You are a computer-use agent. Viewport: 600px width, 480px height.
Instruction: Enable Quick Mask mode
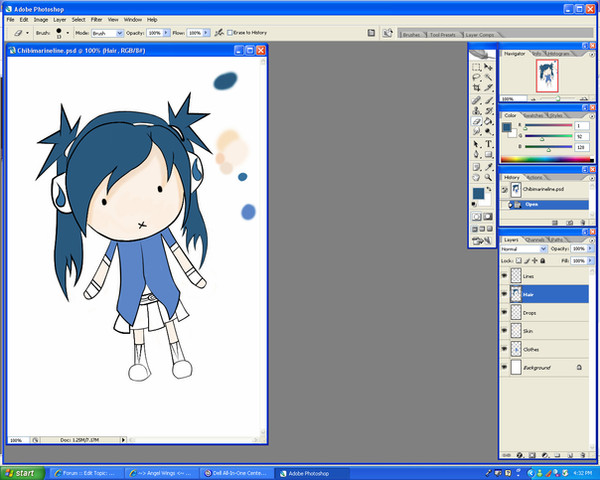coord(488,217)
